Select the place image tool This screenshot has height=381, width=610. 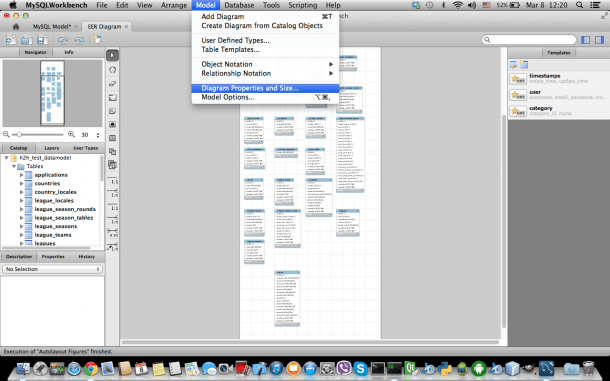pos(112,125)
